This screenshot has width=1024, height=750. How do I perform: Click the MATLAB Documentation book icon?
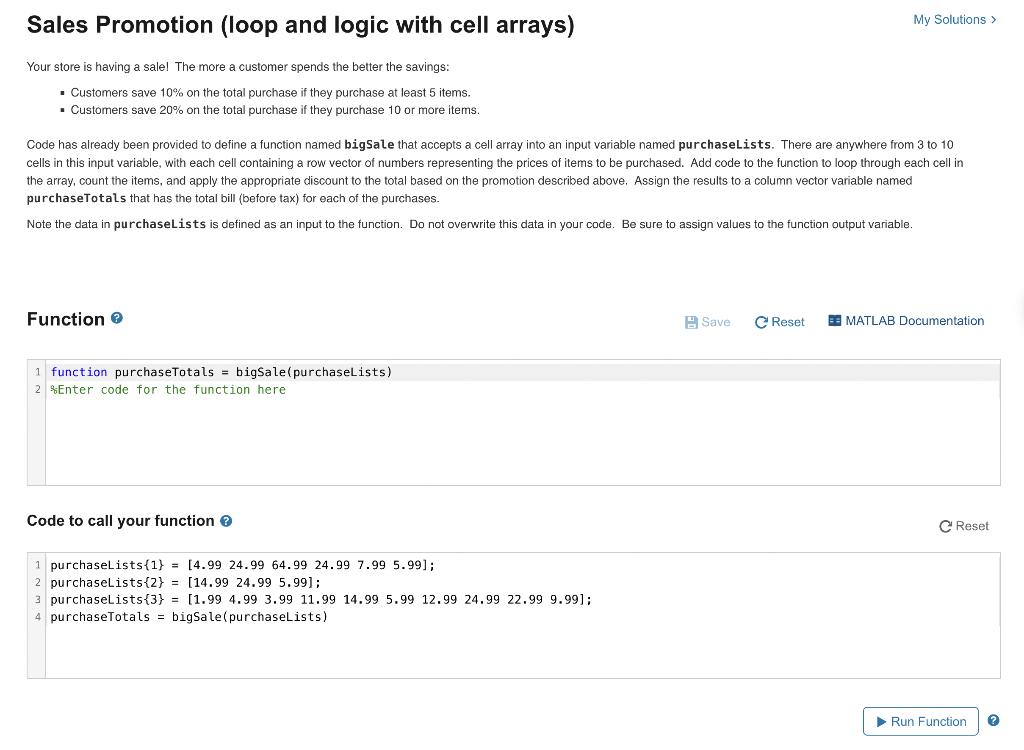(835, 321)
